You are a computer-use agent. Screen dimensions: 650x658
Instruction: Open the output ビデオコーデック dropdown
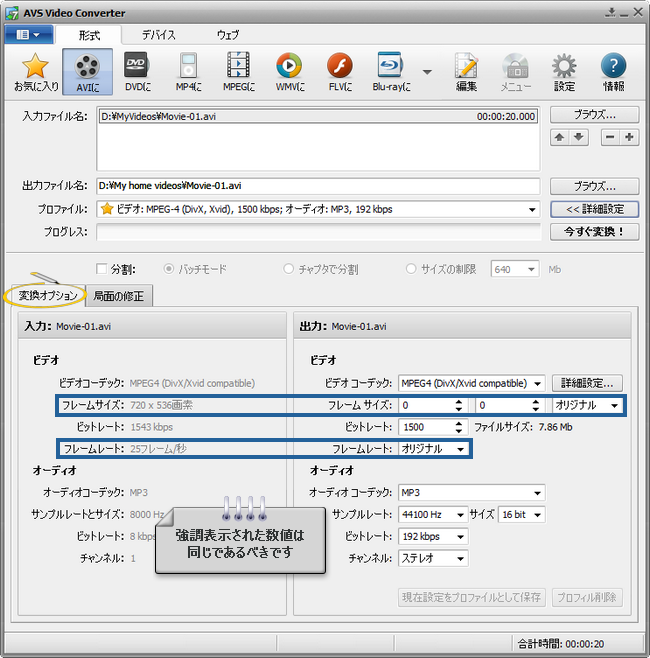tap(537, 383)
